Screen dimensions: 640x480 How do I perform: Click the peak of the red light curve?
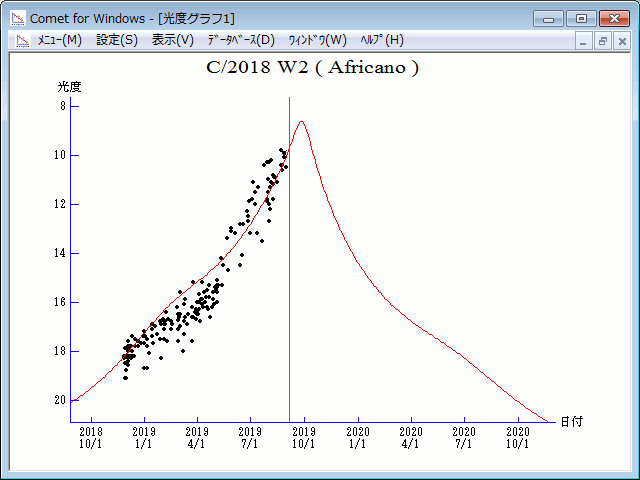coord(301,121)
